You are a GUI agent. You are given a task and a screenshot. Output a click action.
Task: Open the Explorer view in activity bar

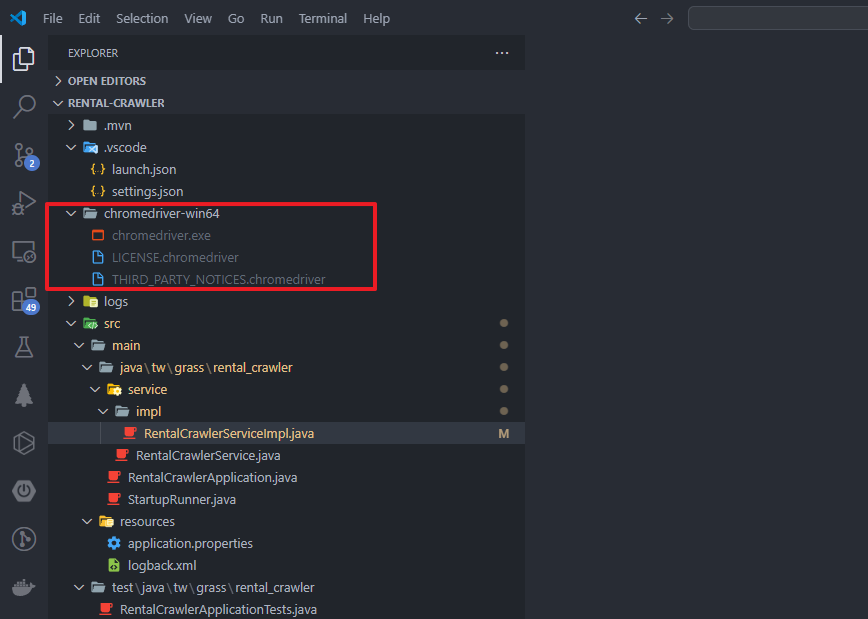click(x=24, y=59)
